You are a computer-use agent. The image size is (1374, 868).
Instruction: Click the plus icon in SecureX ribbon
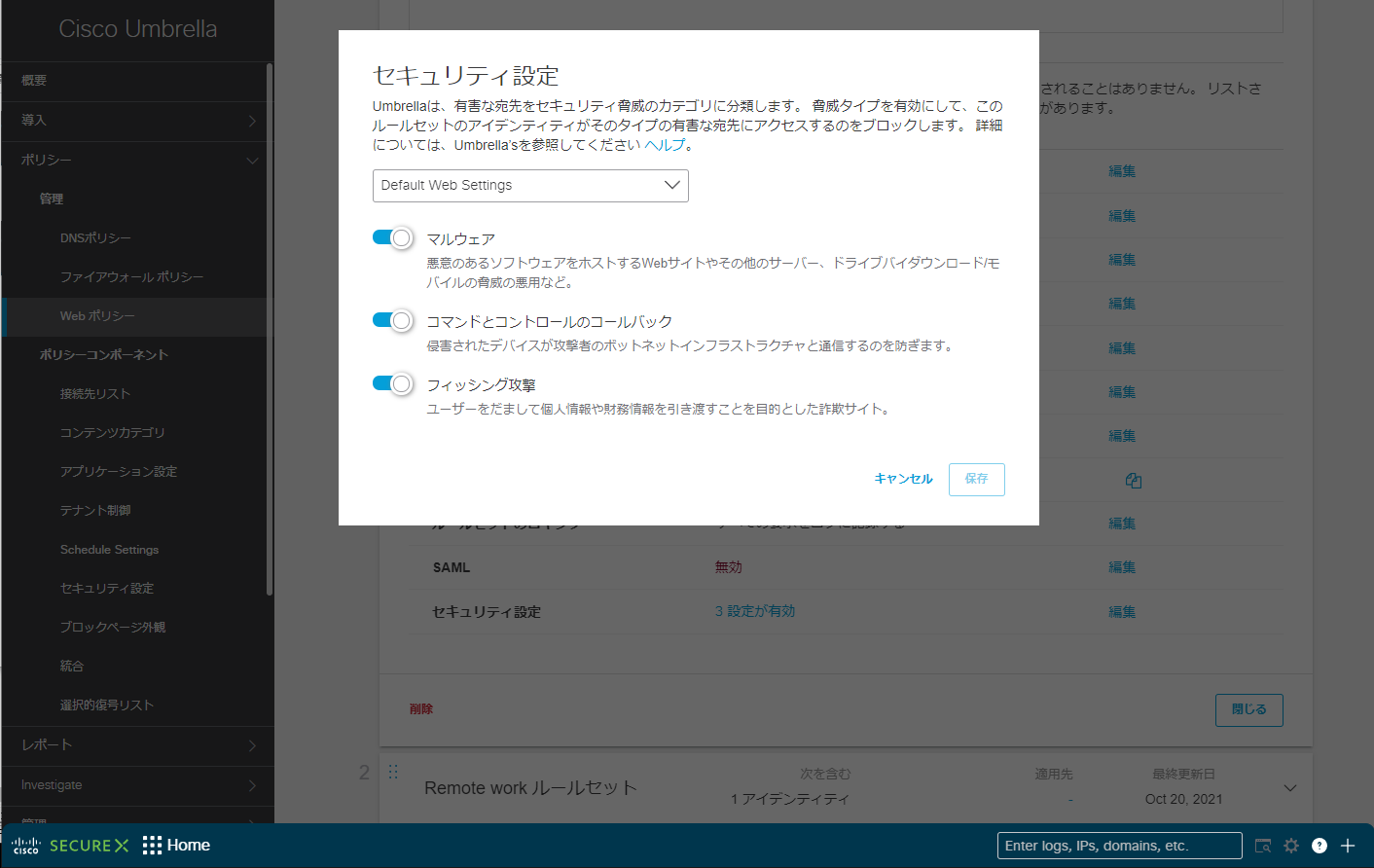tap(1348, 846)
